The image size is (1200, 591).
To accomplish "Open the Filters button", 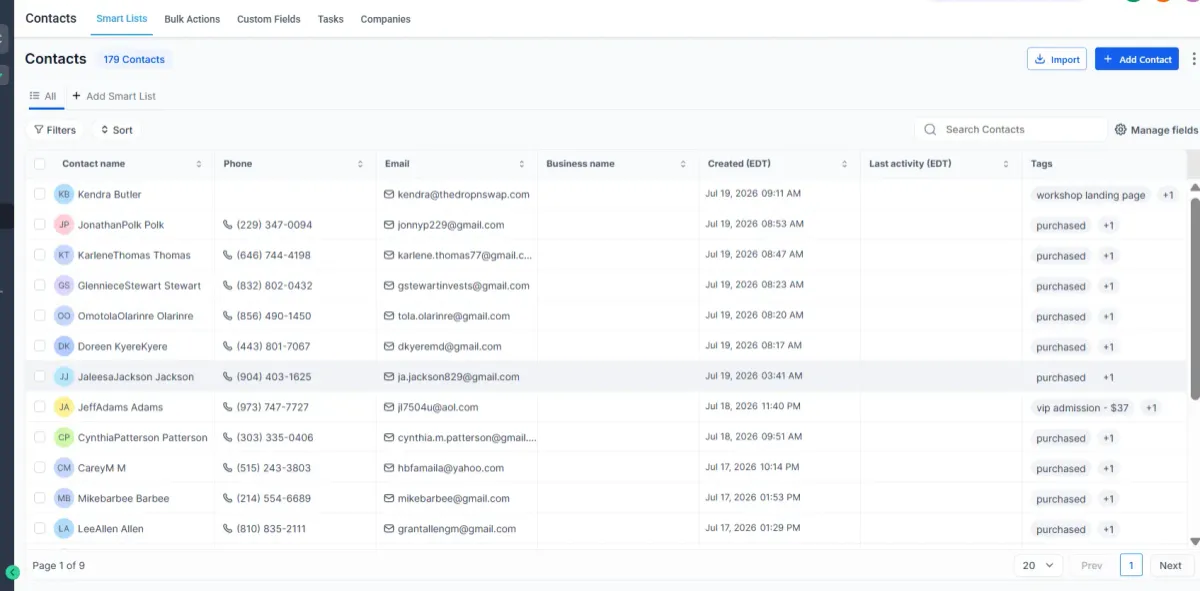I will 55,130.
